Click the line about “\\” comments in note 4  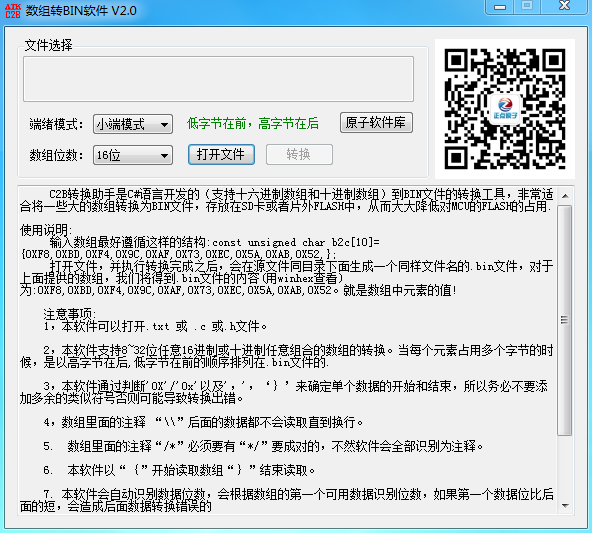tap(203, 422)
